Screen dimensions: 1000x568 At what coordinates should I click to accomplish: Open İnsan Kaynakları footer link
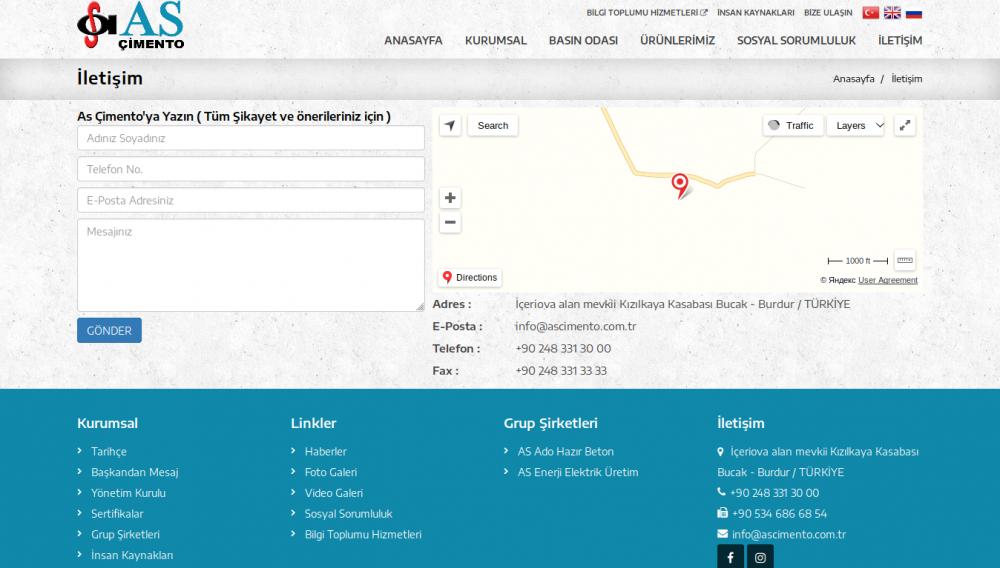pos(132,555)
